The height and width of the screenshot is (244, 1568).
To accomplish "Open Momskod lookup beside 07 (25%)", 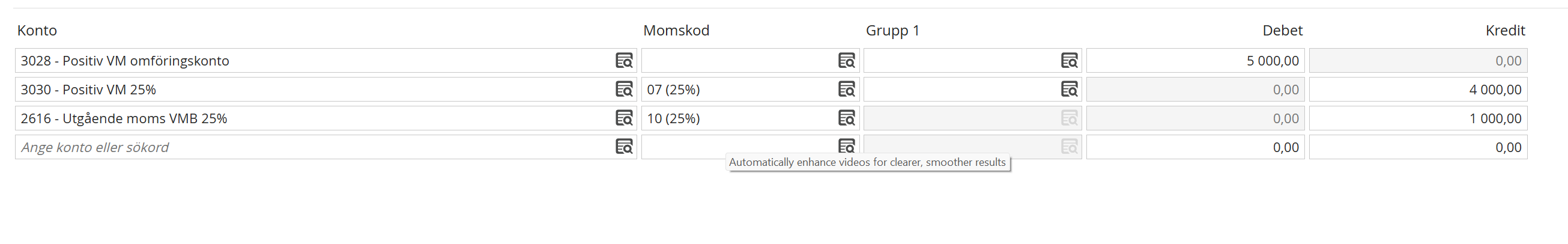I will 847,90.
